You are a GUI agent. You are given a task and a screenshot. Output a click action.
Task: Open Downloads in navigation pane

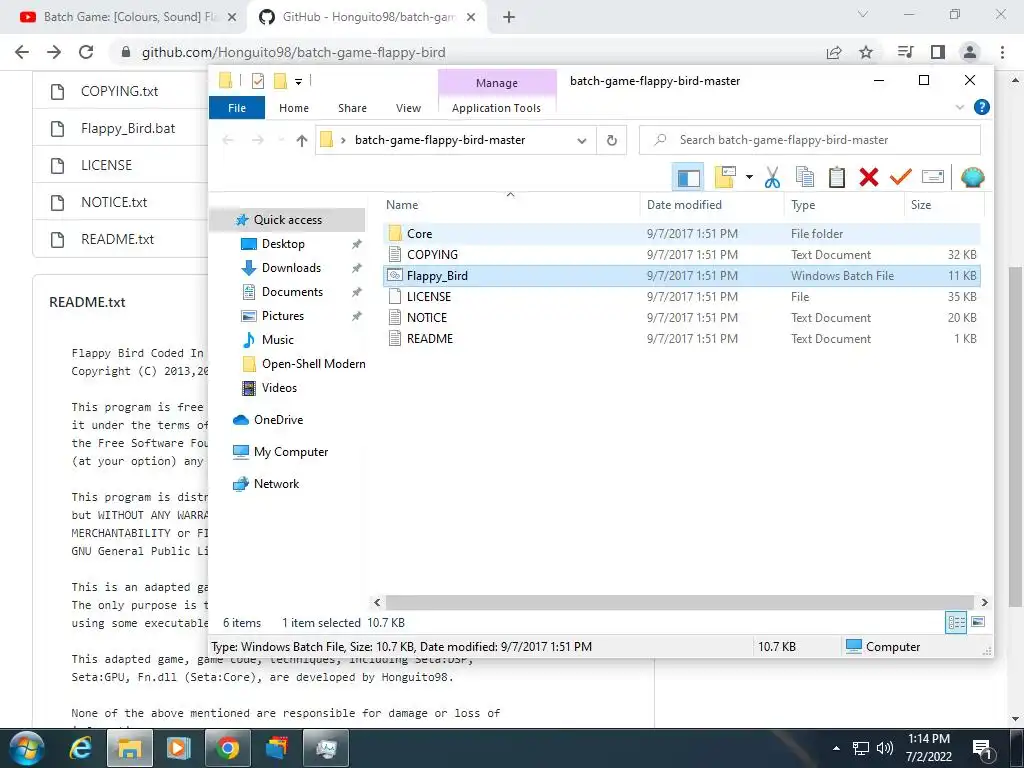[x=291, y=268]
